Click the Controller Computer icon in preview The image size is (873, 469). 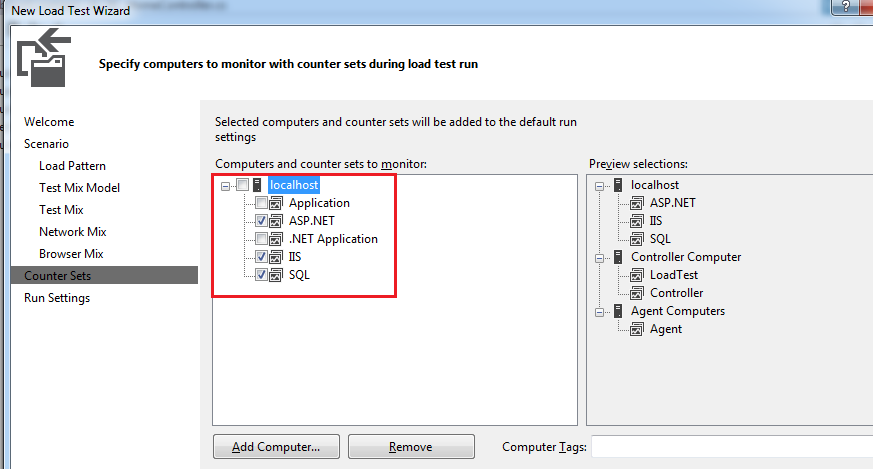coord(618,257)
